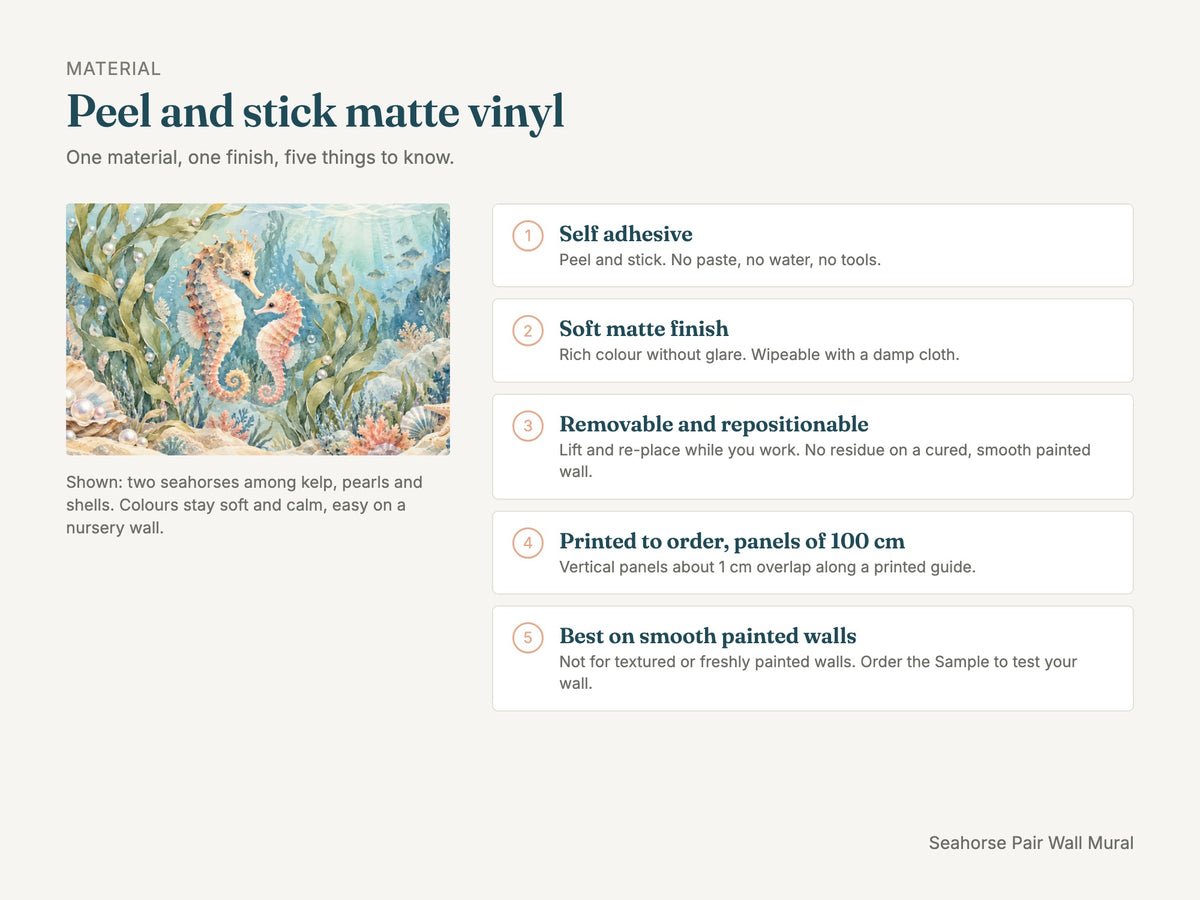Click 'Printed to order, panels of 100 cm'
The width and height of the screenshot is (1200, 900).
(732, 541)
